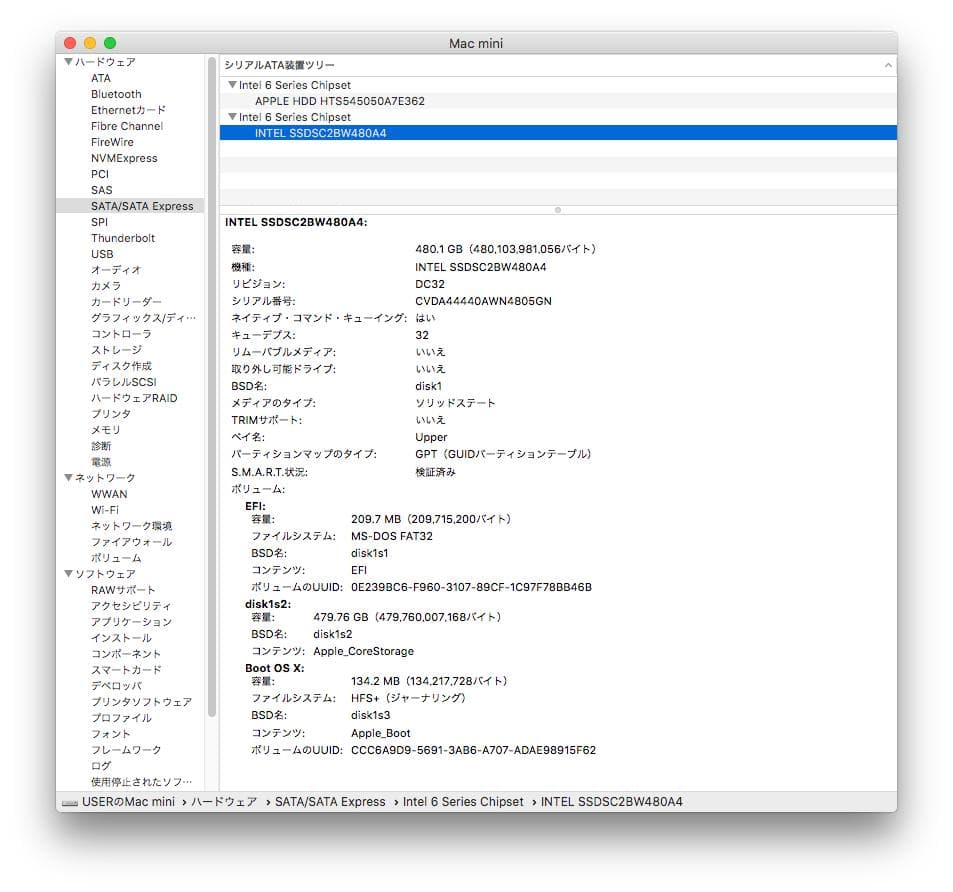Screen dimensions: 953x892
Task: Open Wi-Fi in the sidebar
Action: click(105, 510)
